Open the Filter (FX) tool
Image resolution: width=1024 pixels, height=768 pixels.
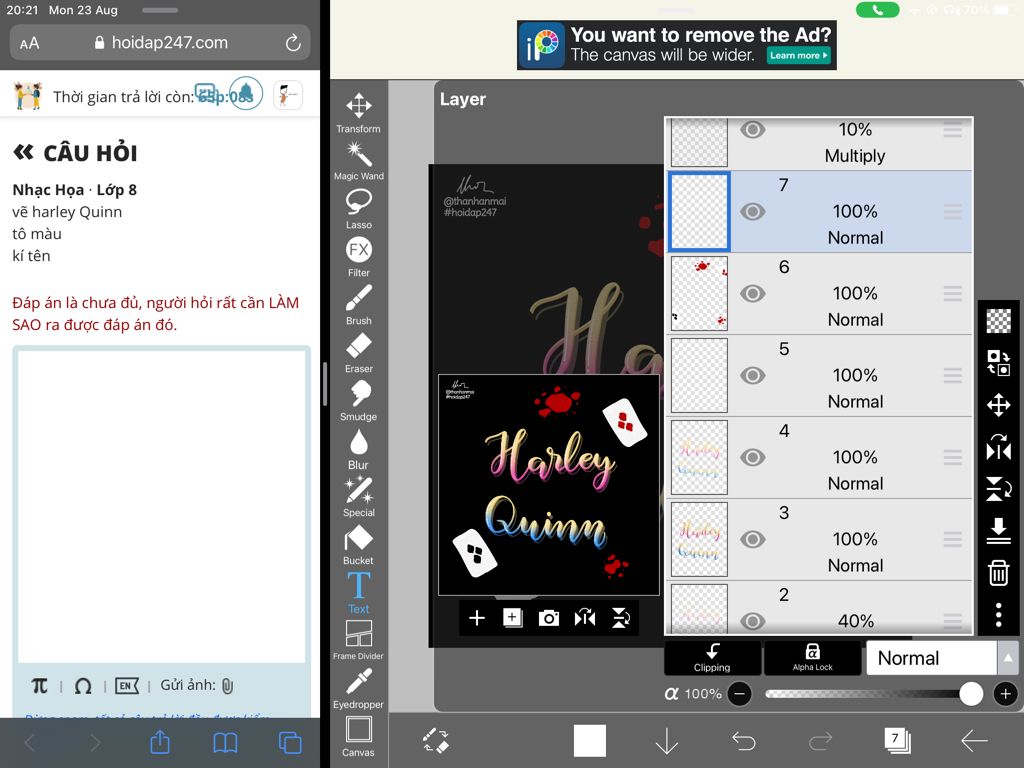click(359, 256)
